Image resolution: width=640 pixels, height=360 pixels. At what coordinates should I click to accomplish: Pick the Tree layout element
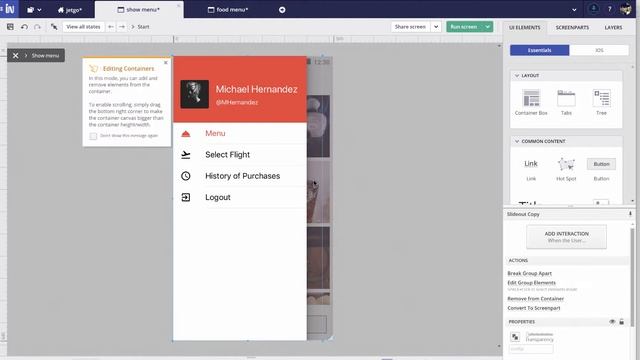pos(602,102)
